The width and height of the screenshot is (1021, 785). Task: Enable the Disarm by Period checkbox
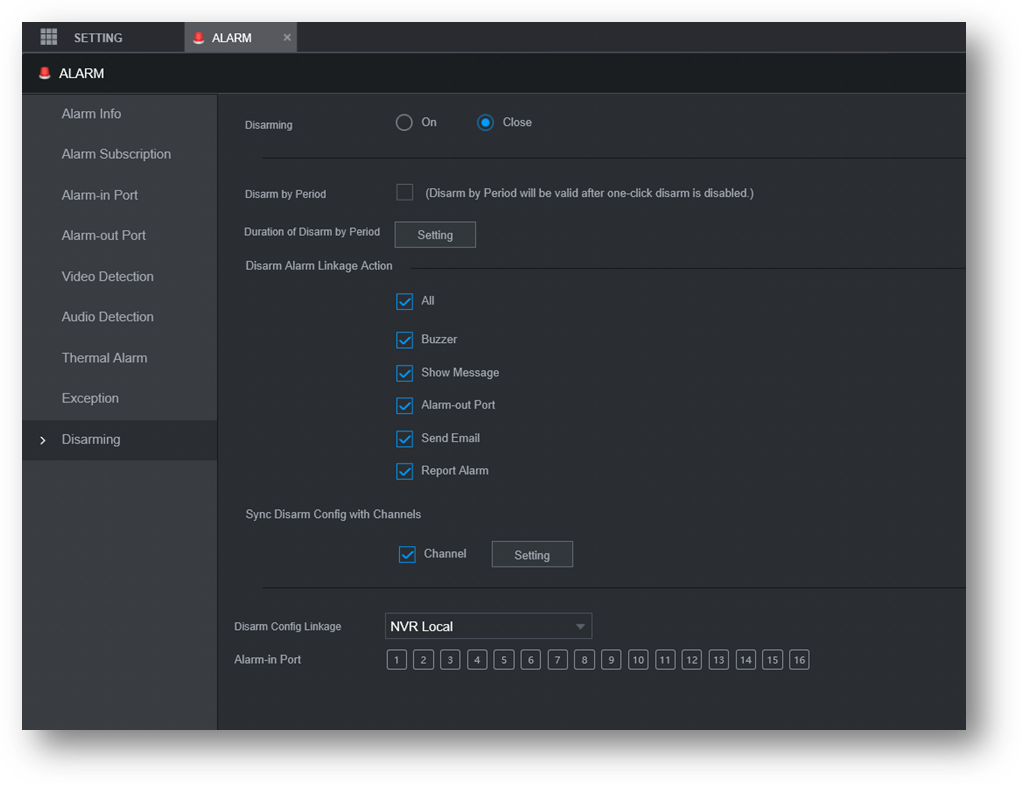(405, 192)
